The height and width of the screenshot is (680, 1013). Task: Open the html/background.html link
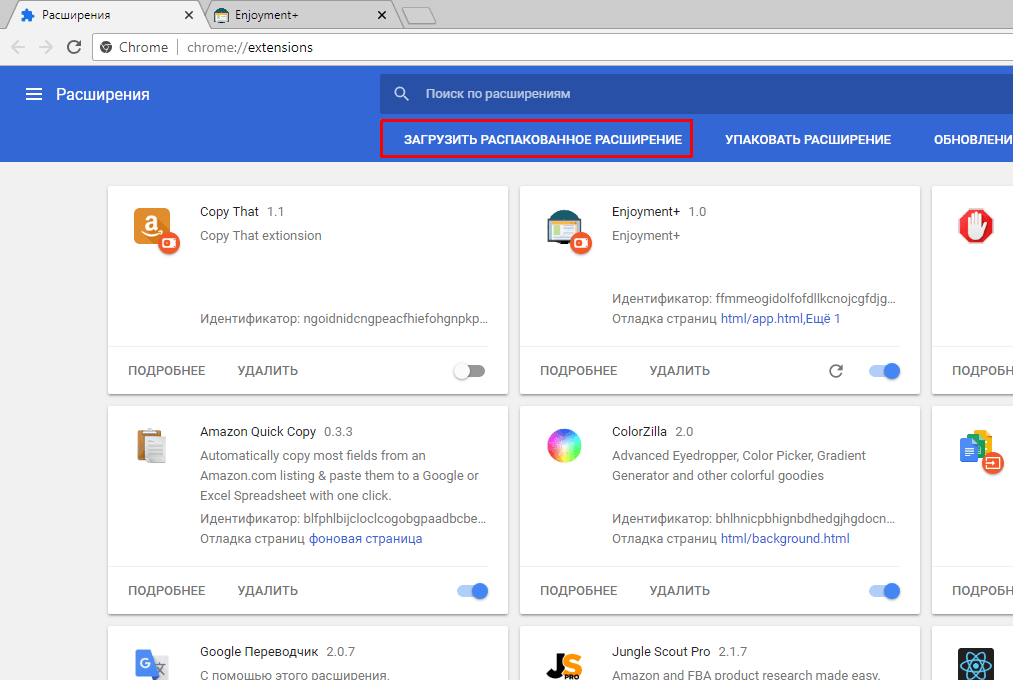click(785, 539)
